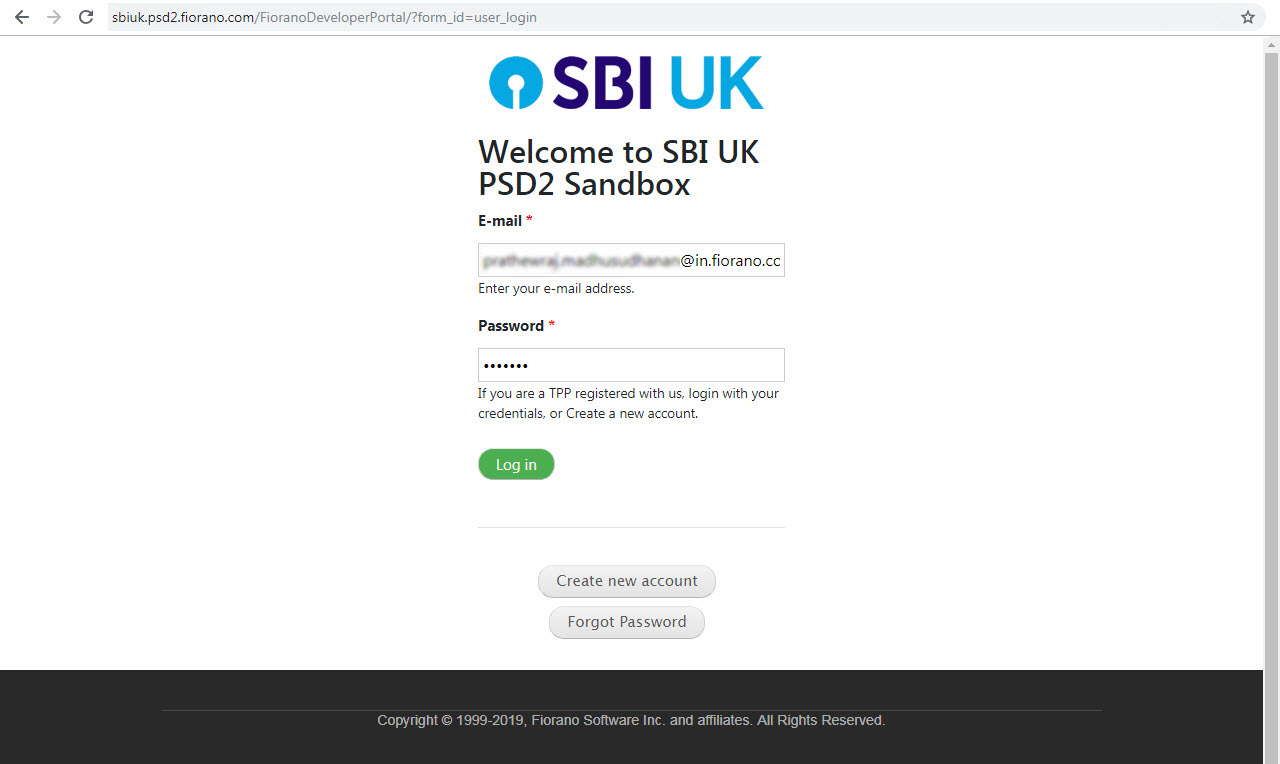Select the Forgot Password button

[627, 622]
